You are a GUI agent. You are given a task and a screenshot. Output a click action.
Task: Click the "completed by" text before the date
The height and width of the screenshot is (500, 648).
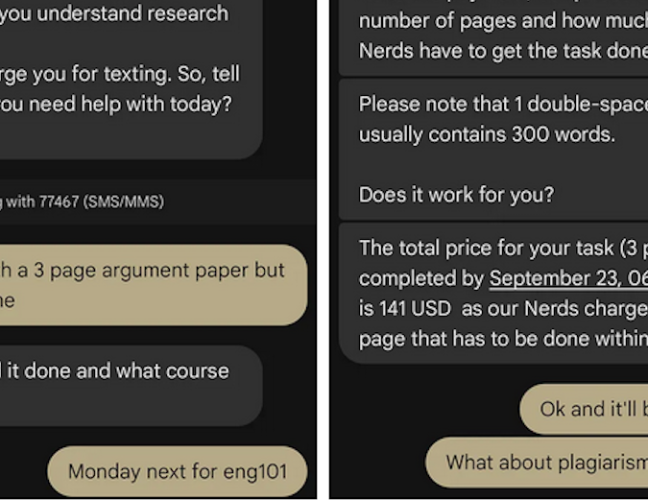(x=422, y=279)
